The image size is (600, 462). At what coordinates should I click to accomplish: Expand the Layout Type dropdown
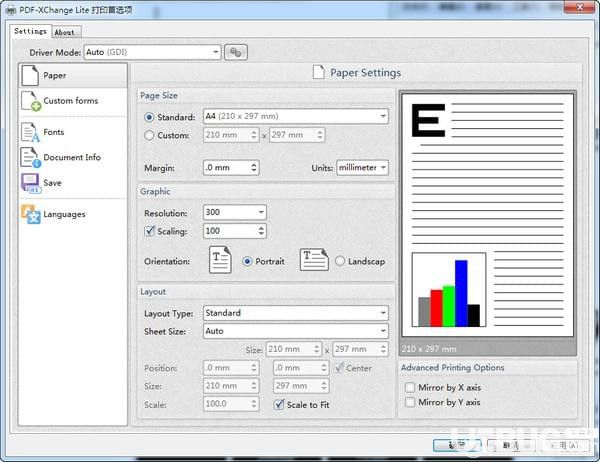point(296,313)
